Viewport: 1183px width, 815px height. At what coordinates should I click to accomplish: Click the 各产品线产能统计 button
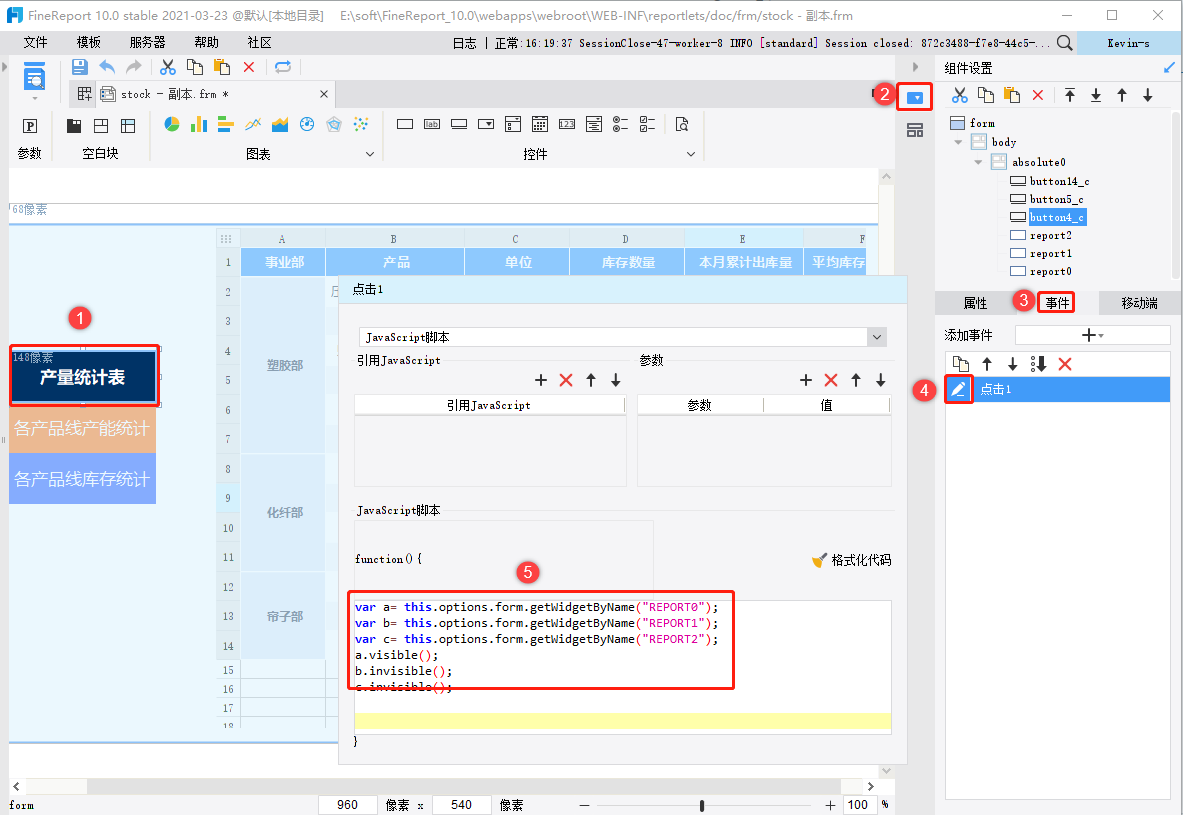click(x=82, y=429)
